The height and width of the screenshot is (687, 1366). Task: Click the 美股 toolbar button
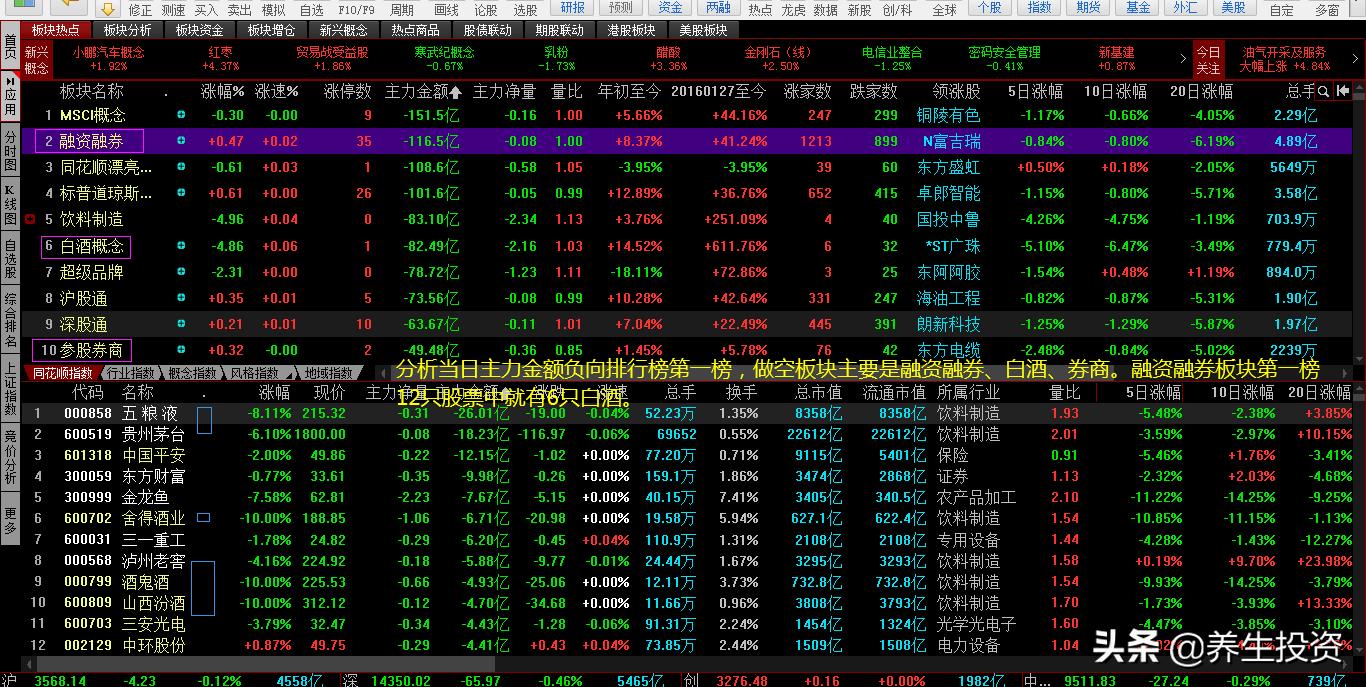click(1234, 8)
